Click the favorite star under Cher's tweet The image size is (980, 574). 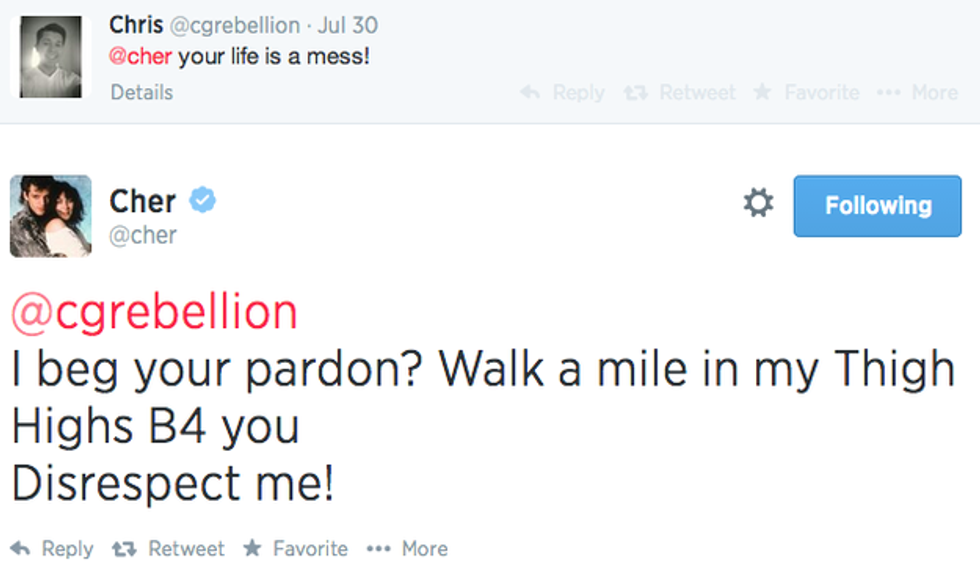pos(253,549)
